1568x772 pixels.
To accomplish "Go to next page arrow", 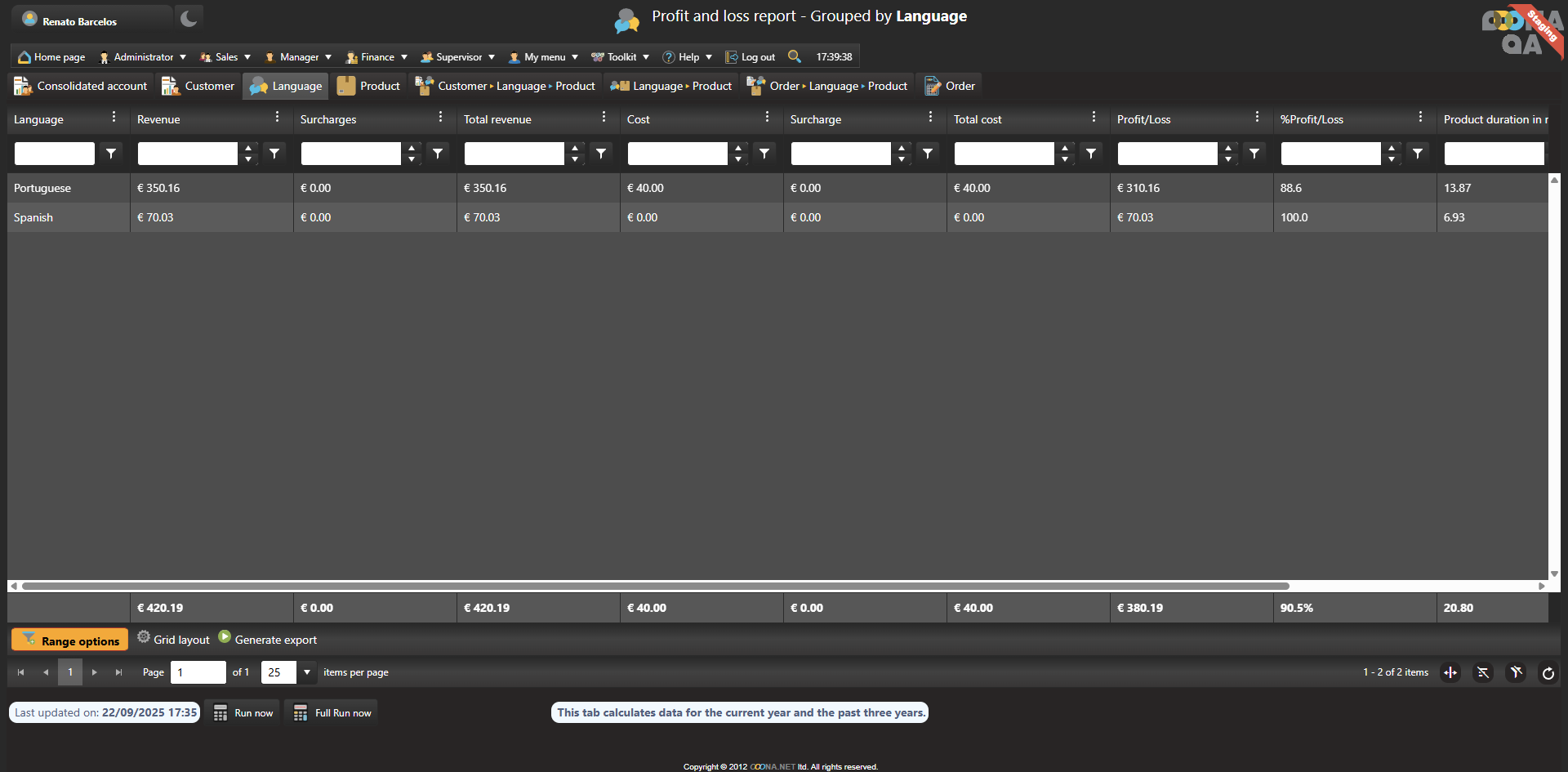I will tap(95, 672).
